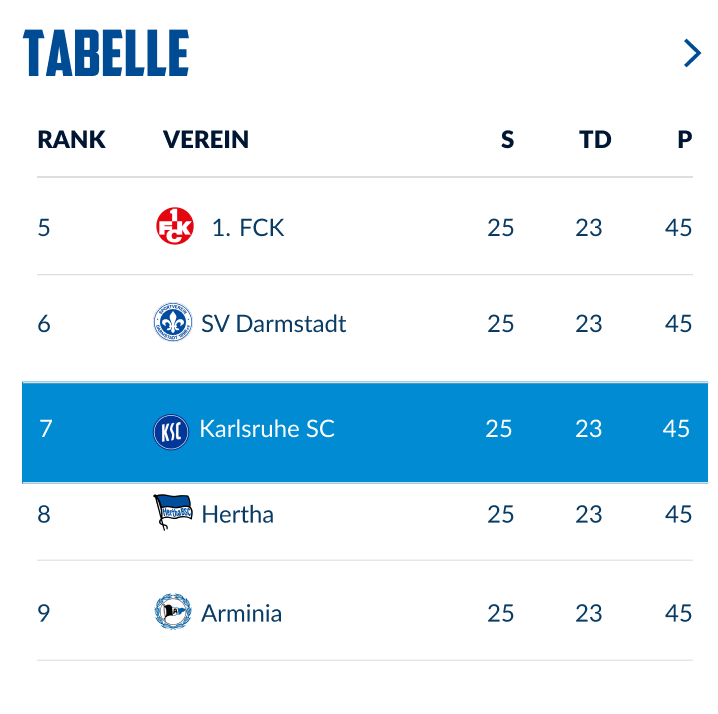
Task: Open the SV Darmstadt team name
Action: click(x=273, y=324)
